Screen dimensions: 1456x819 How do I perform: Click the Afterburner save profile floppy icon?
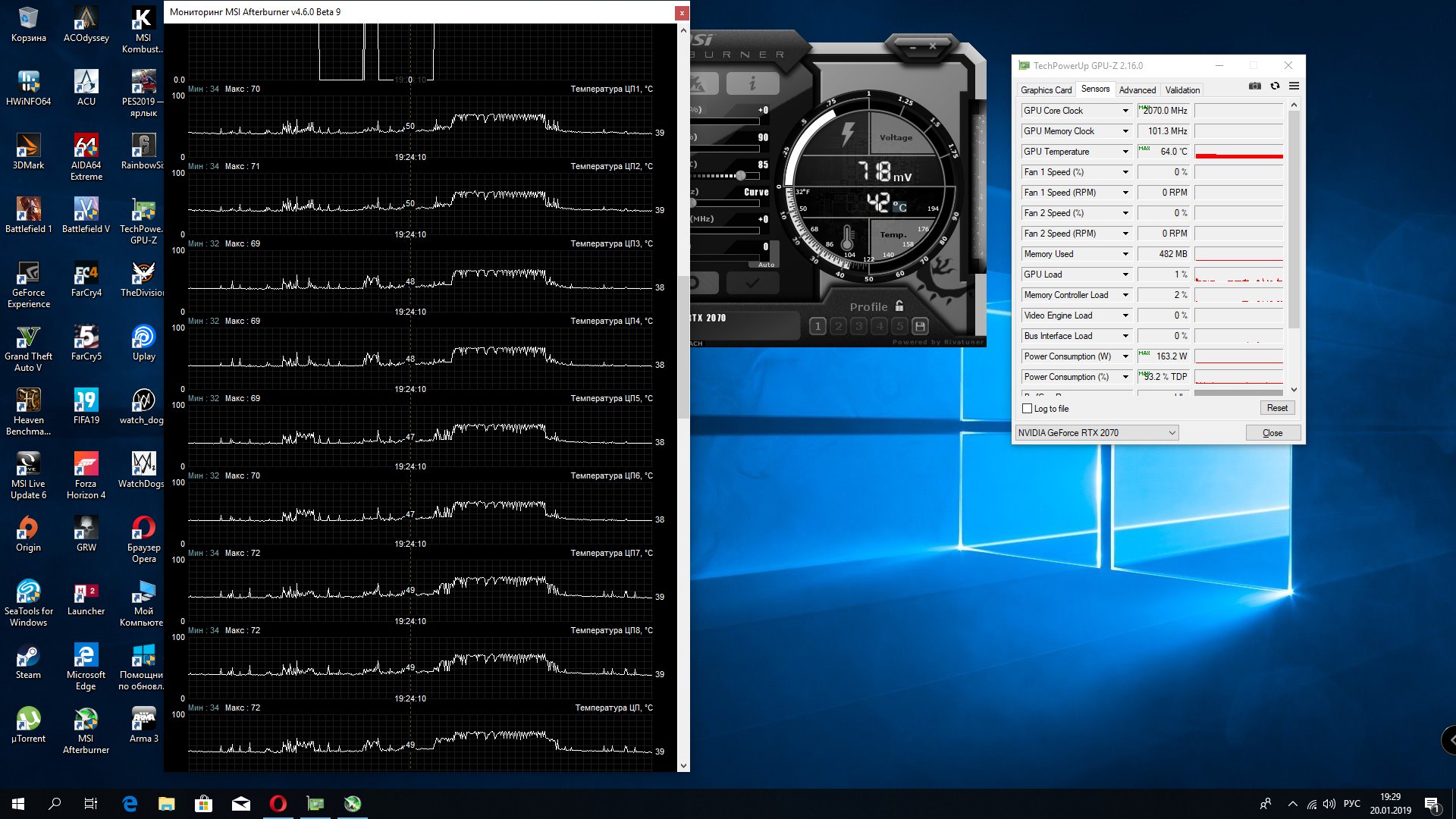click(920, 327)
